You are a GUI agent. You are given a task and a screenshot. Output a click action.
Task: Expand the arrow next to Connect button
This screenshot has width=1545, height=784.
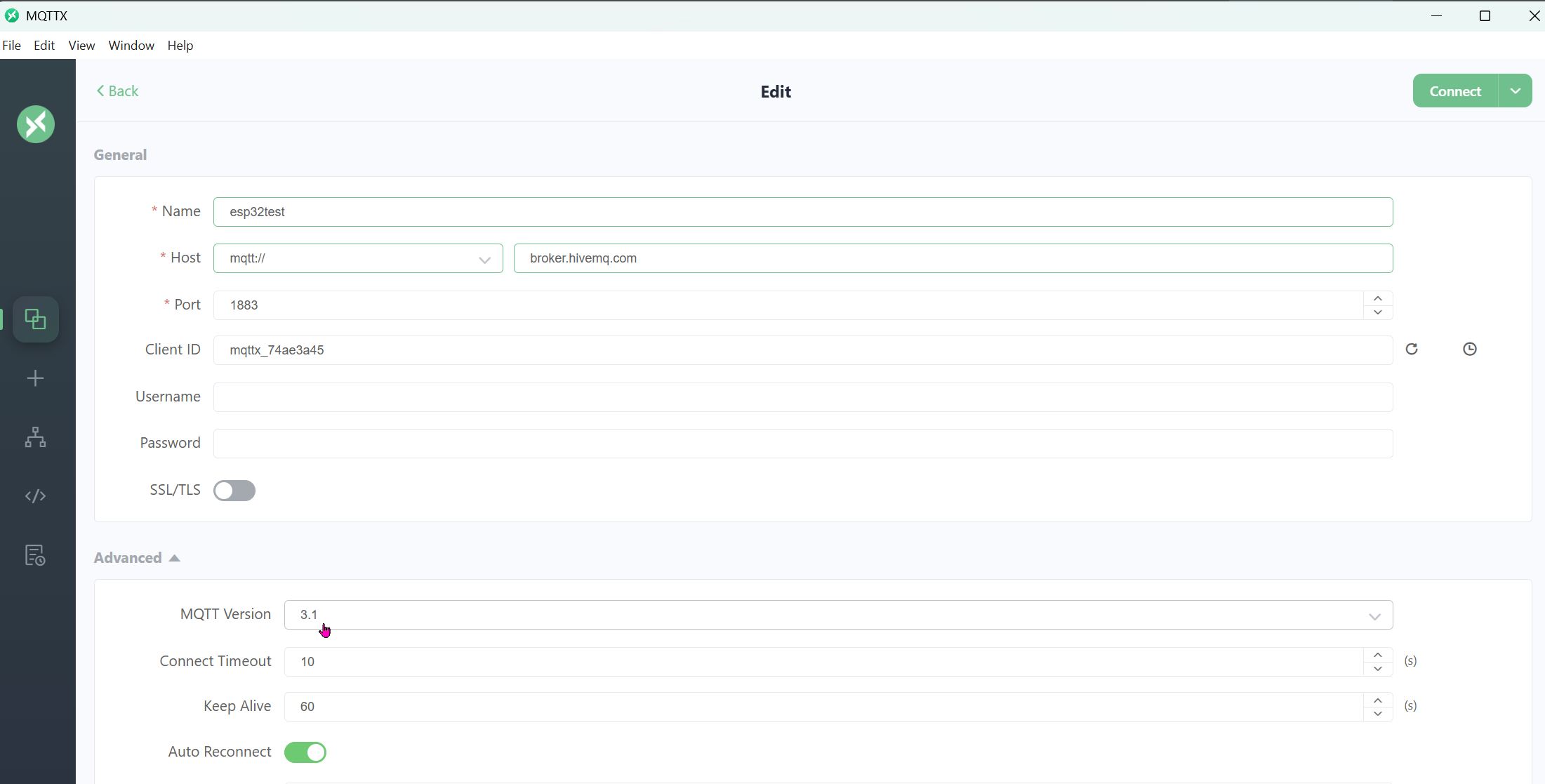tap(1515, 91)
